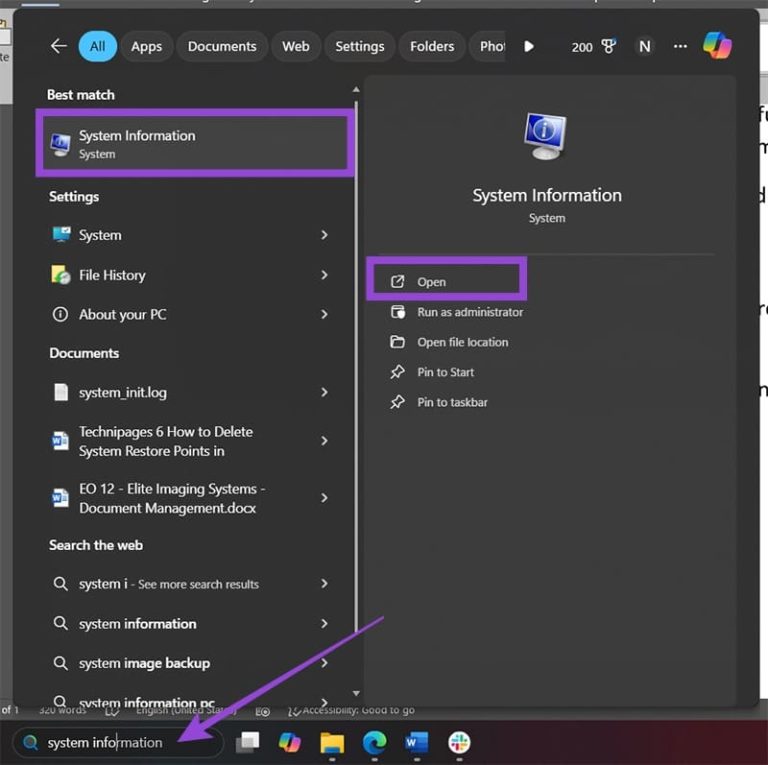Choose Run as administrator
The height and width of the screenshot is (765, 768).
click(469, 312)
